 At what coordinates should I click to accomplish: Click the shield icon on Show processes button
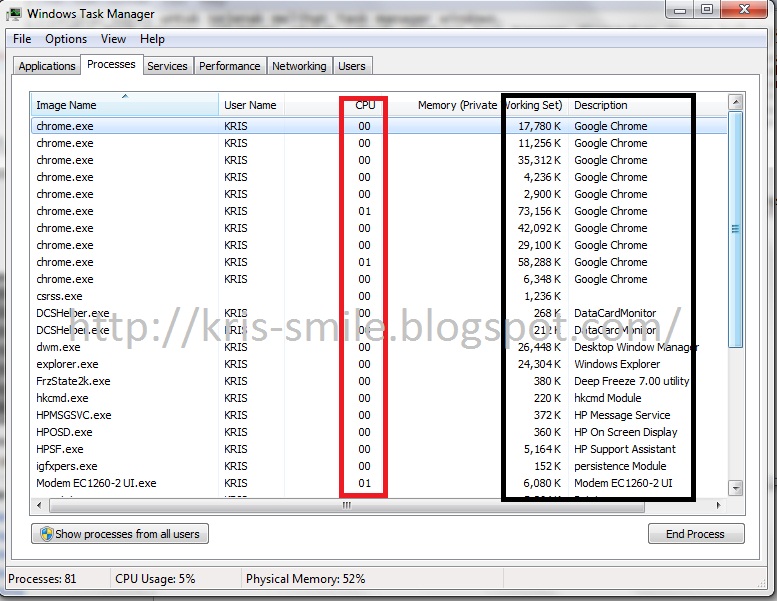(47, 534)
